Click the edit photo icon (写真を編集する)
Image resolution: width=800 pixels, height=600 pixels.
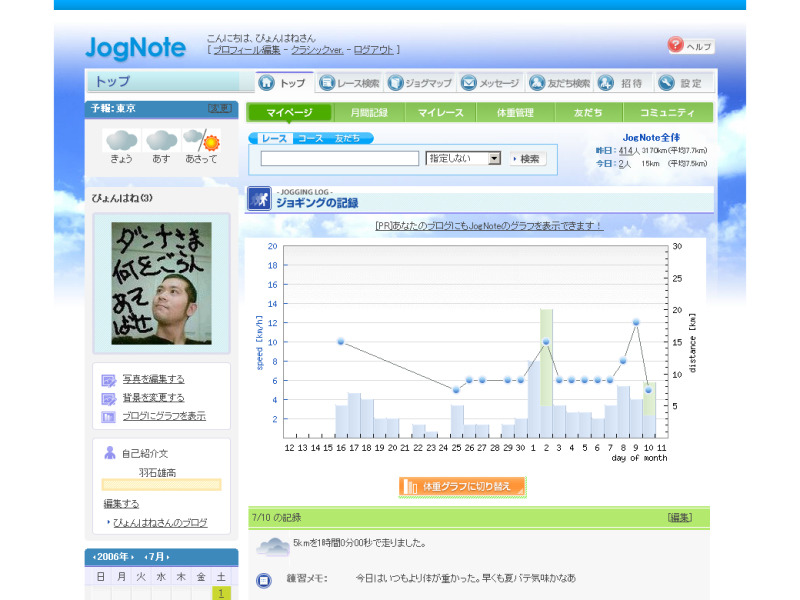click(109, 380)
